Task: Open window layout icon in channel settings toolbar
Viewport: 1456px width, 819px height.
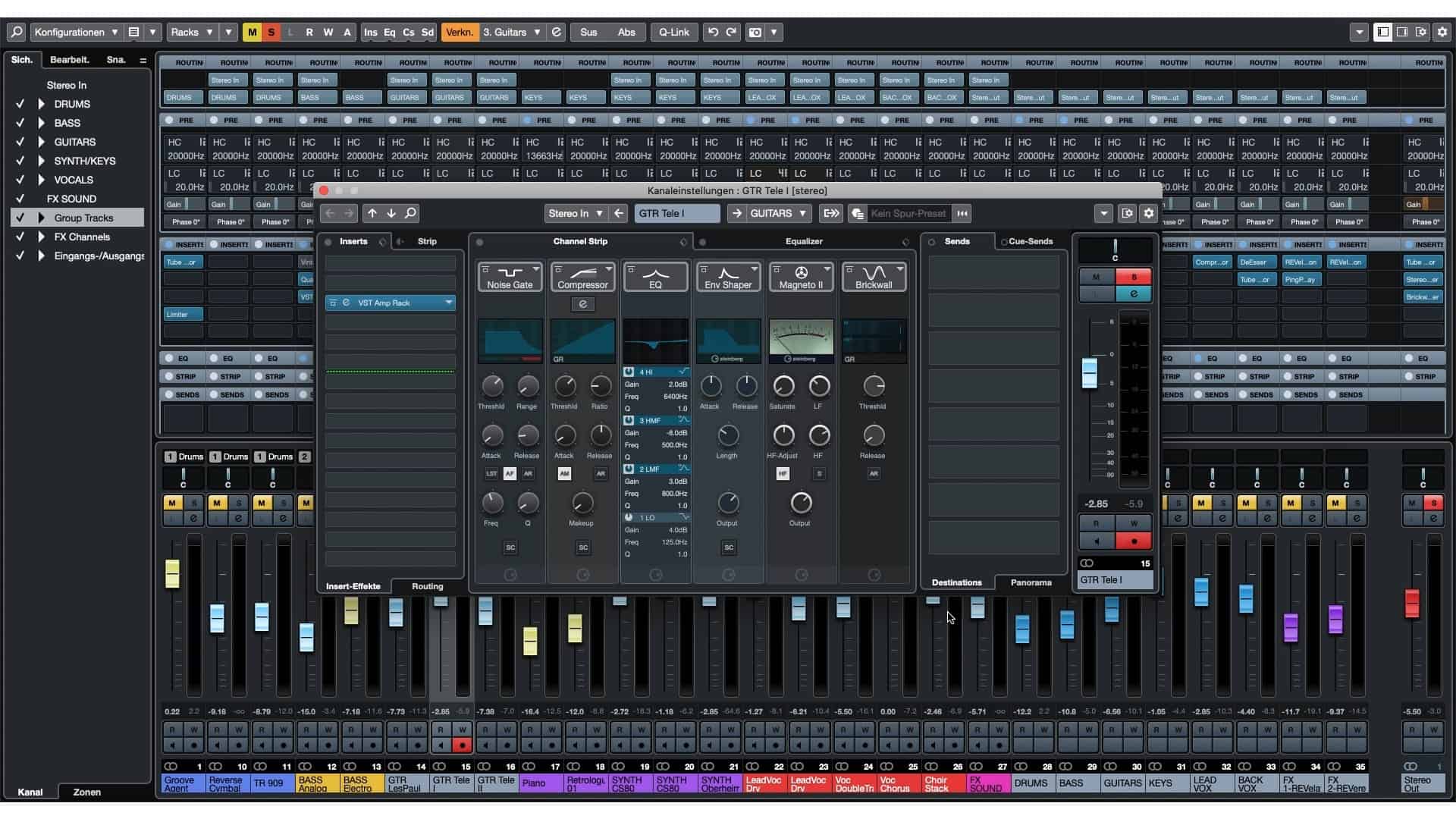Action: [x=1127, y=213]
